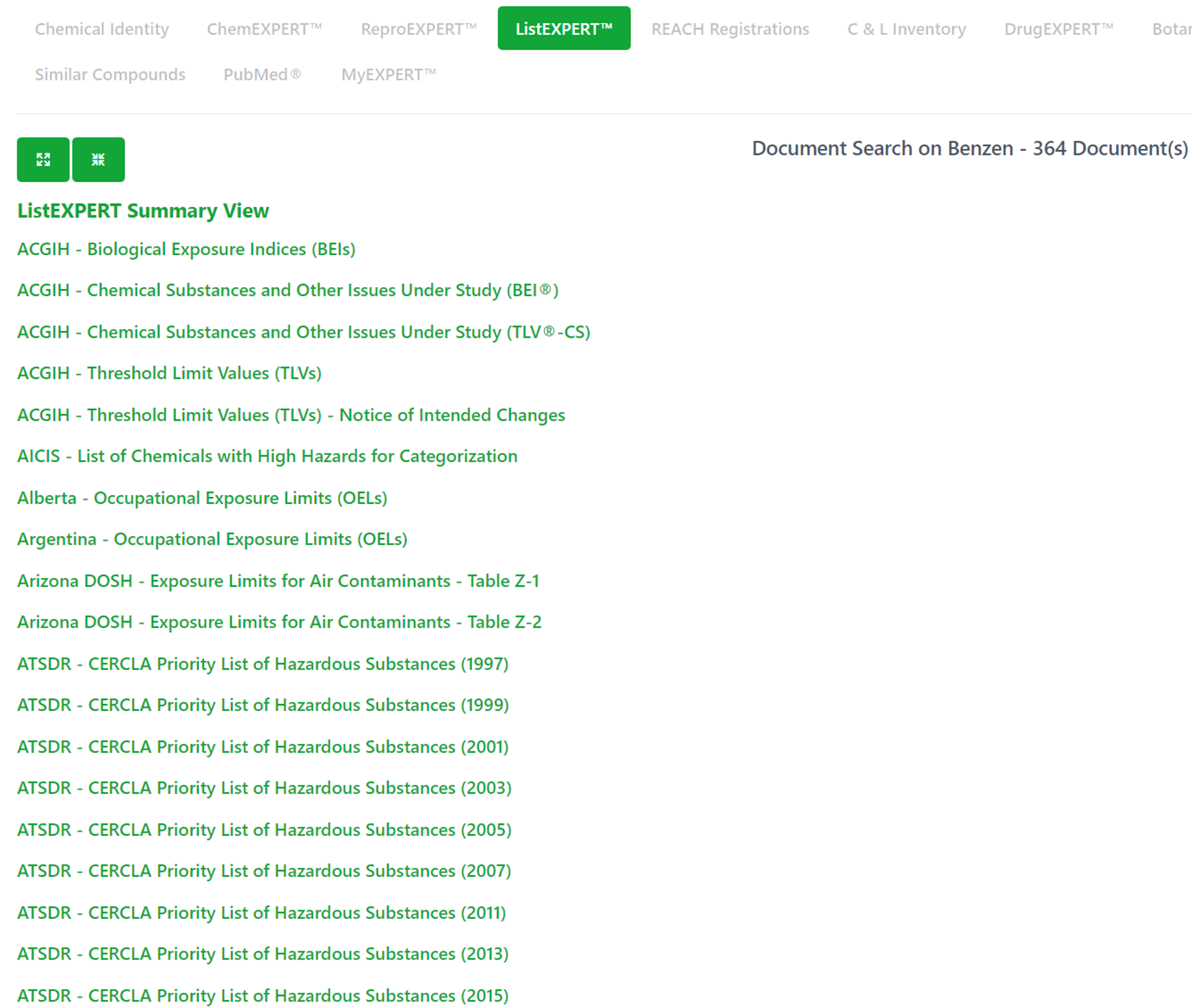The width and height of the screenshot is (1192, 1008).
Task: Go to the C & L Inventory tab
Action: 906,29
